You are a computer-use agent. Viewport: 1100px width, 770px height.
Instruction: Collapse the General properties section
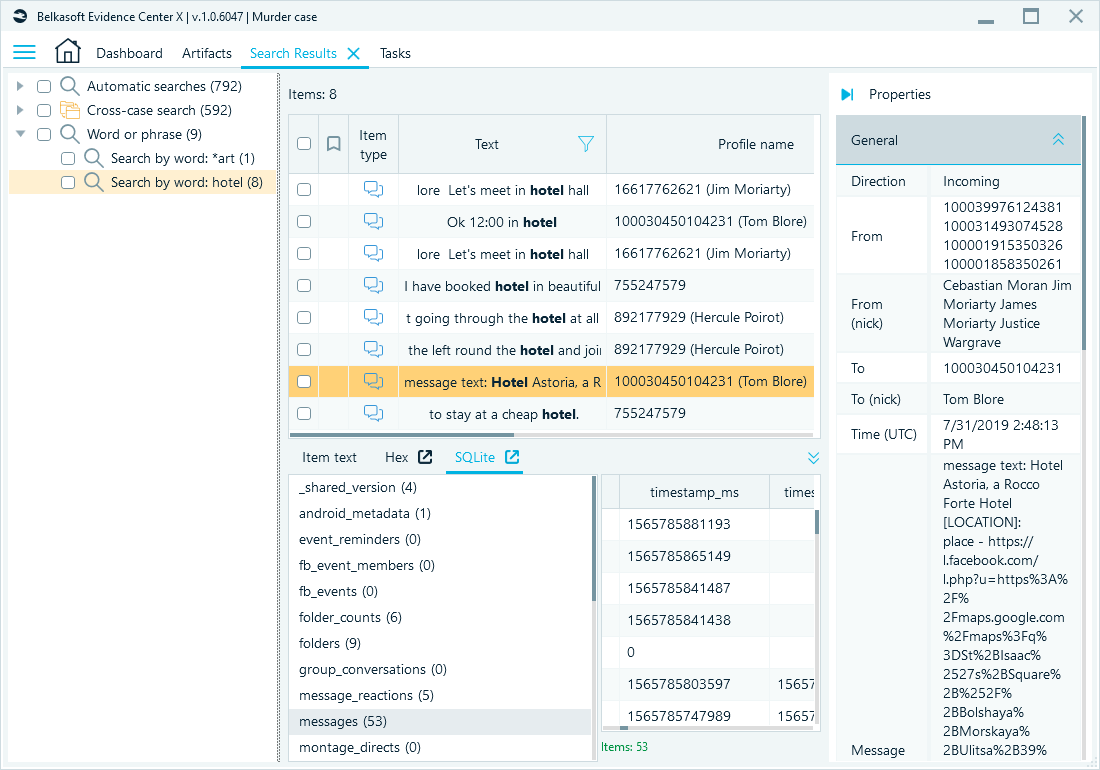pyautogui.click(x=1058, y=140)
